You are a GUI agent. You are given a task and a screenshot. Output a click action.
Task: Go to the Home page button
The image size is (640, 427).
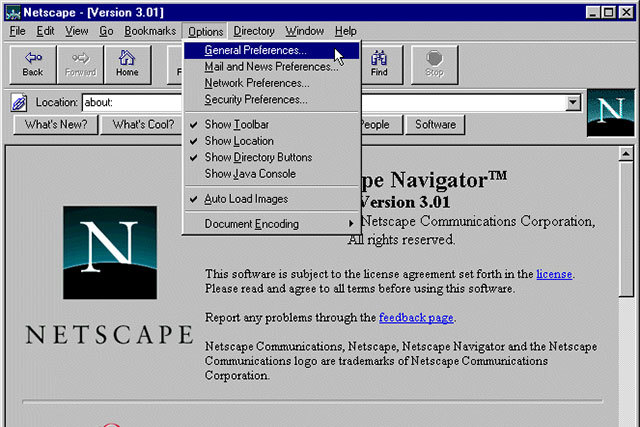point(127,65)
